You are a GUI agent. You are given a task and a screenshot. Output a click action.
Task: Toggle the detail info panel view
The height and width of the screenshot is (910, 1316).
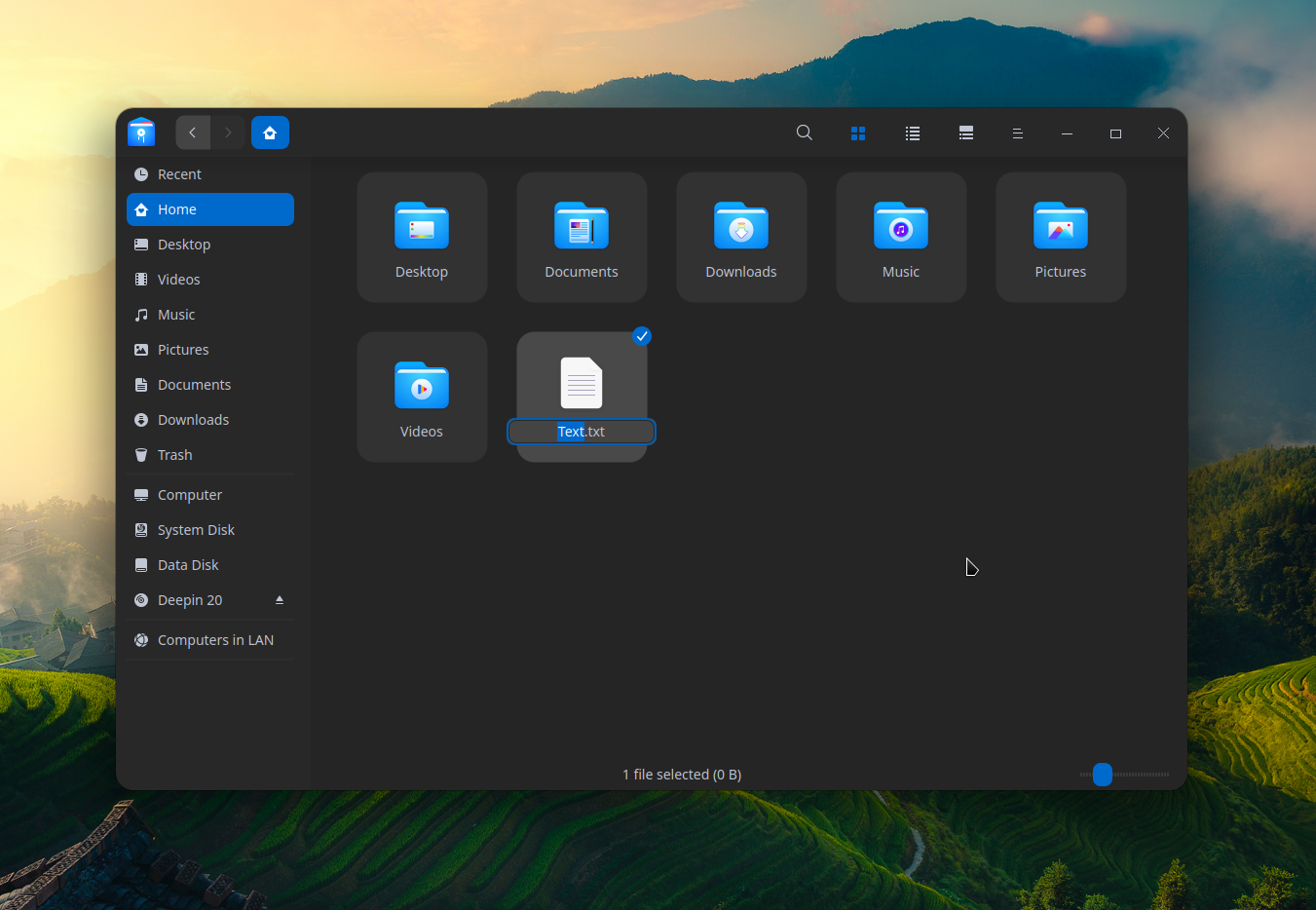pos(966,133)
